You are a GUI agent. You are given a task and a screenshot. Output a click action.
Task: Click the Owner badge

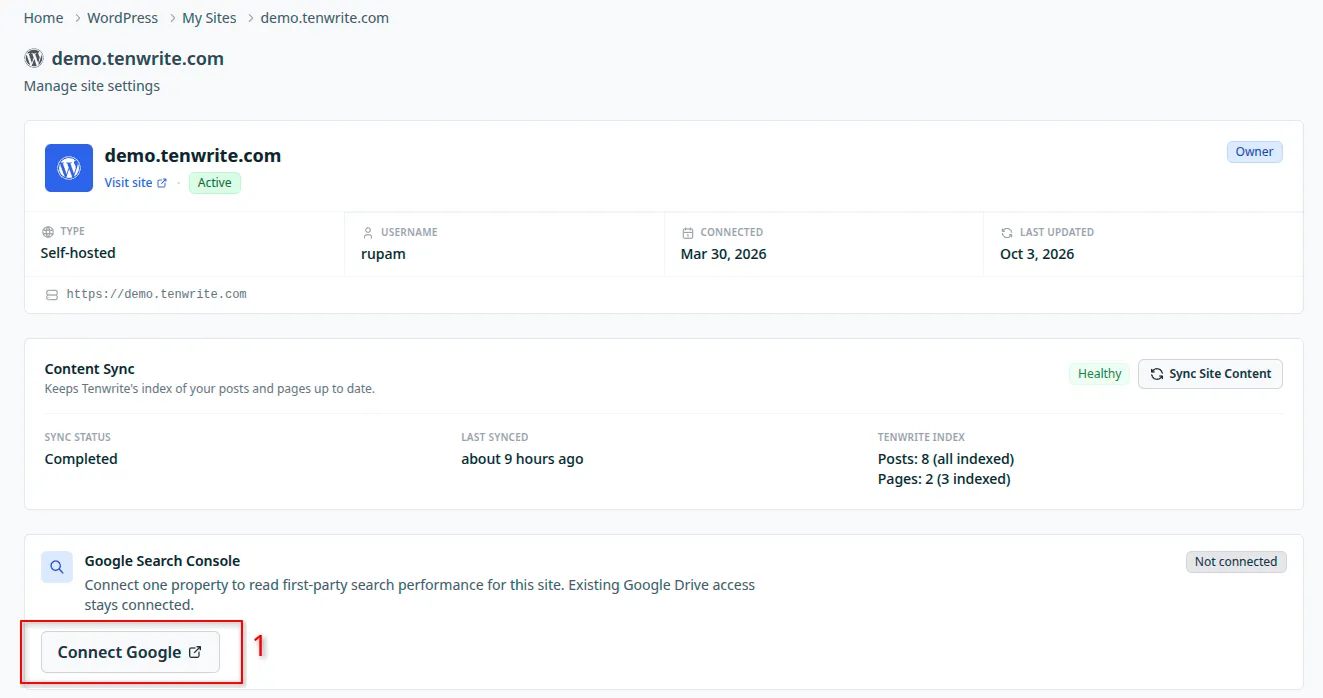click(1254, 152)
